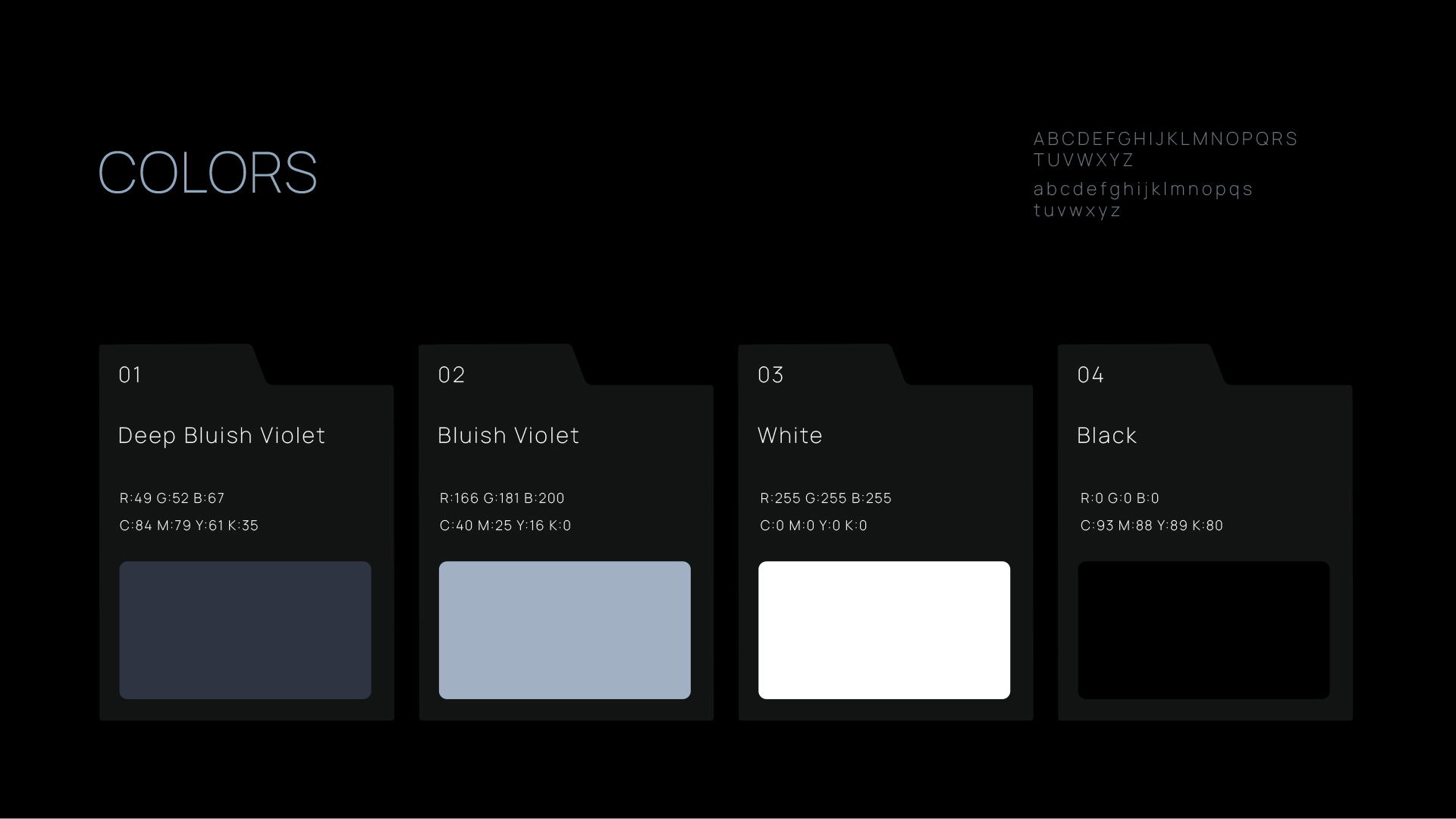Click the "White" color name label
The height and width of the screenshot is (819, 1456).
pos(789,435)
